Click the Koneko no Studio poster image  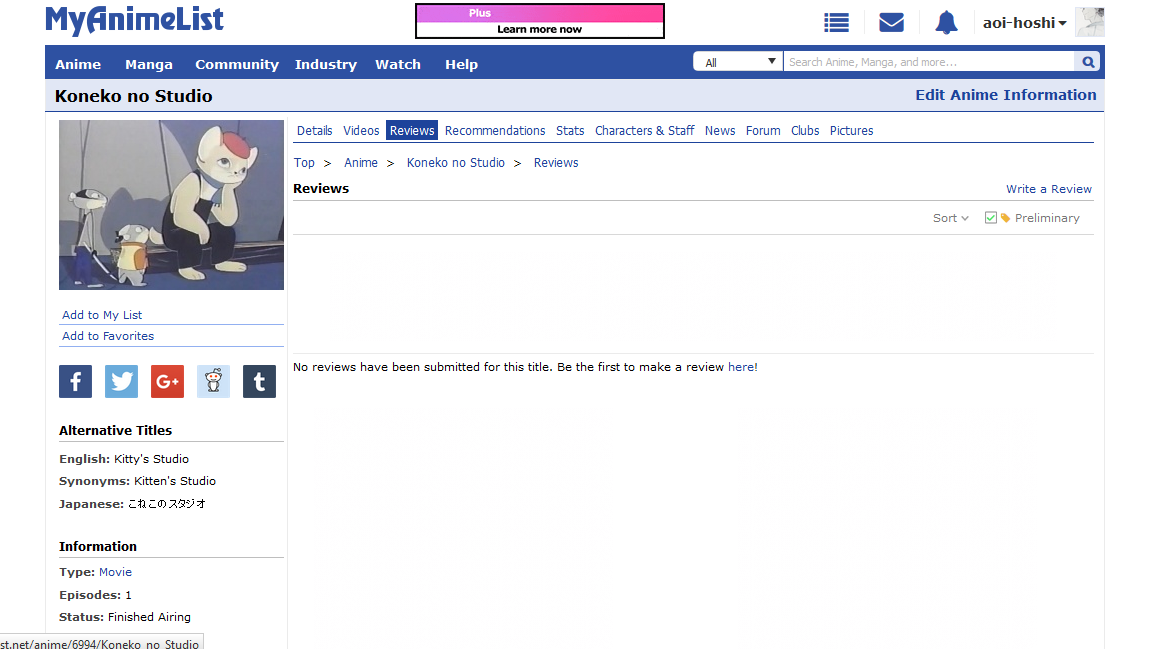click(x=171, y=205)
